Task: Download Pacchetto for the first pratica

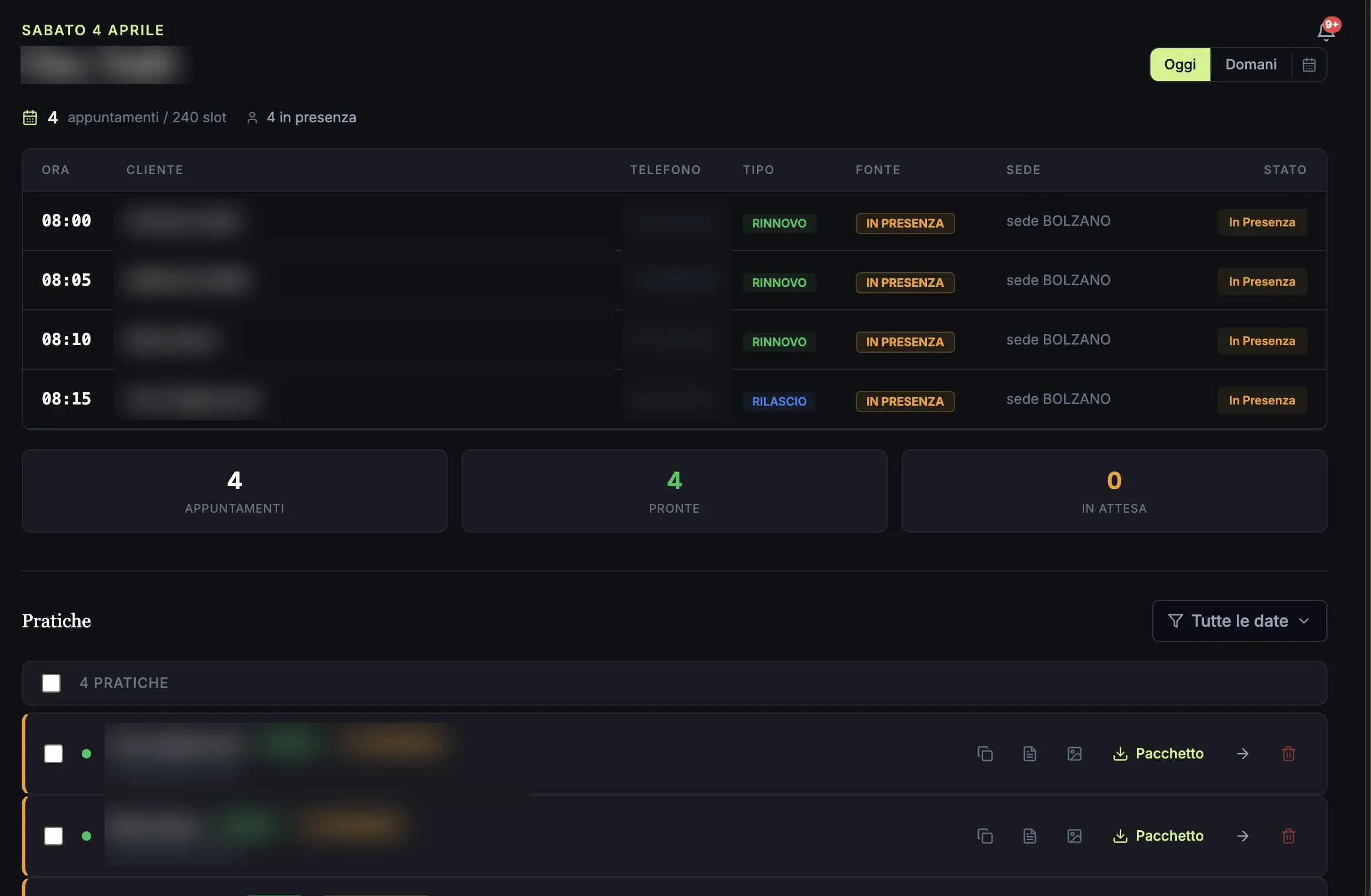Action: point(1158,754)
